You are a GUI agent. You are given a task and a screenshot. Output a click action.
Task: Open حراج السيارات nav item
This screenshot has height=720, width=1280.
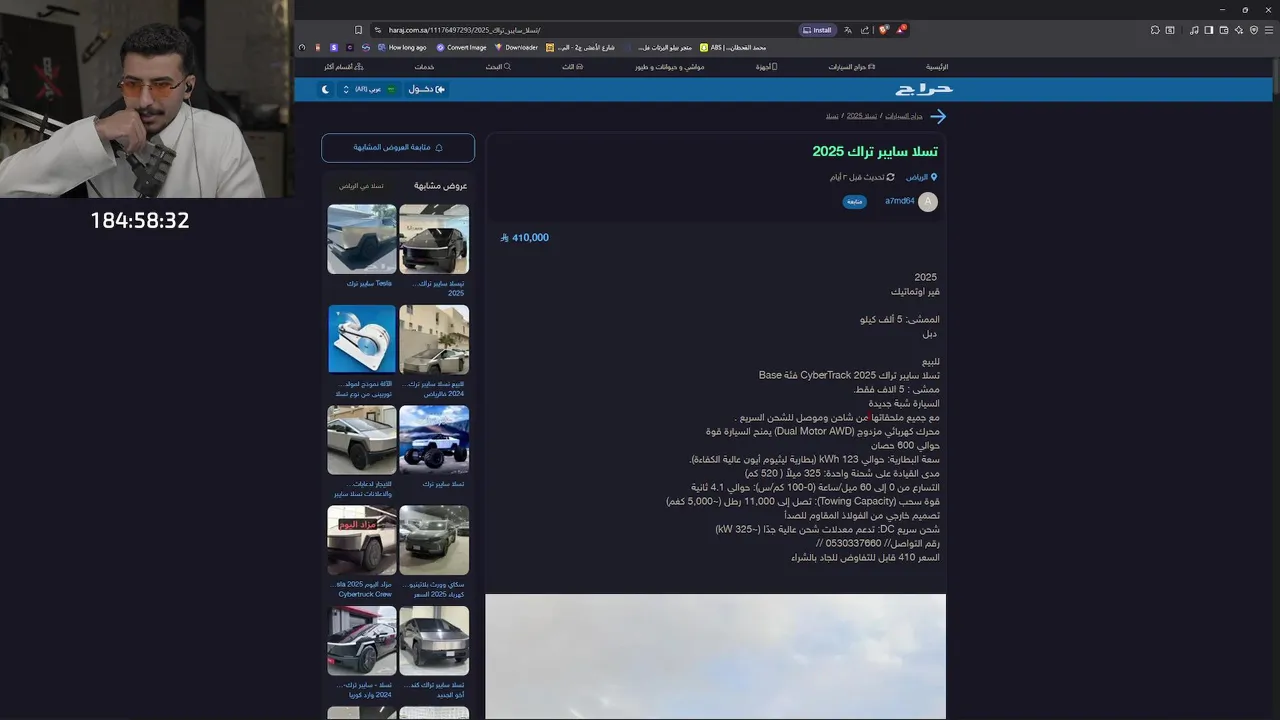(852, 67)
